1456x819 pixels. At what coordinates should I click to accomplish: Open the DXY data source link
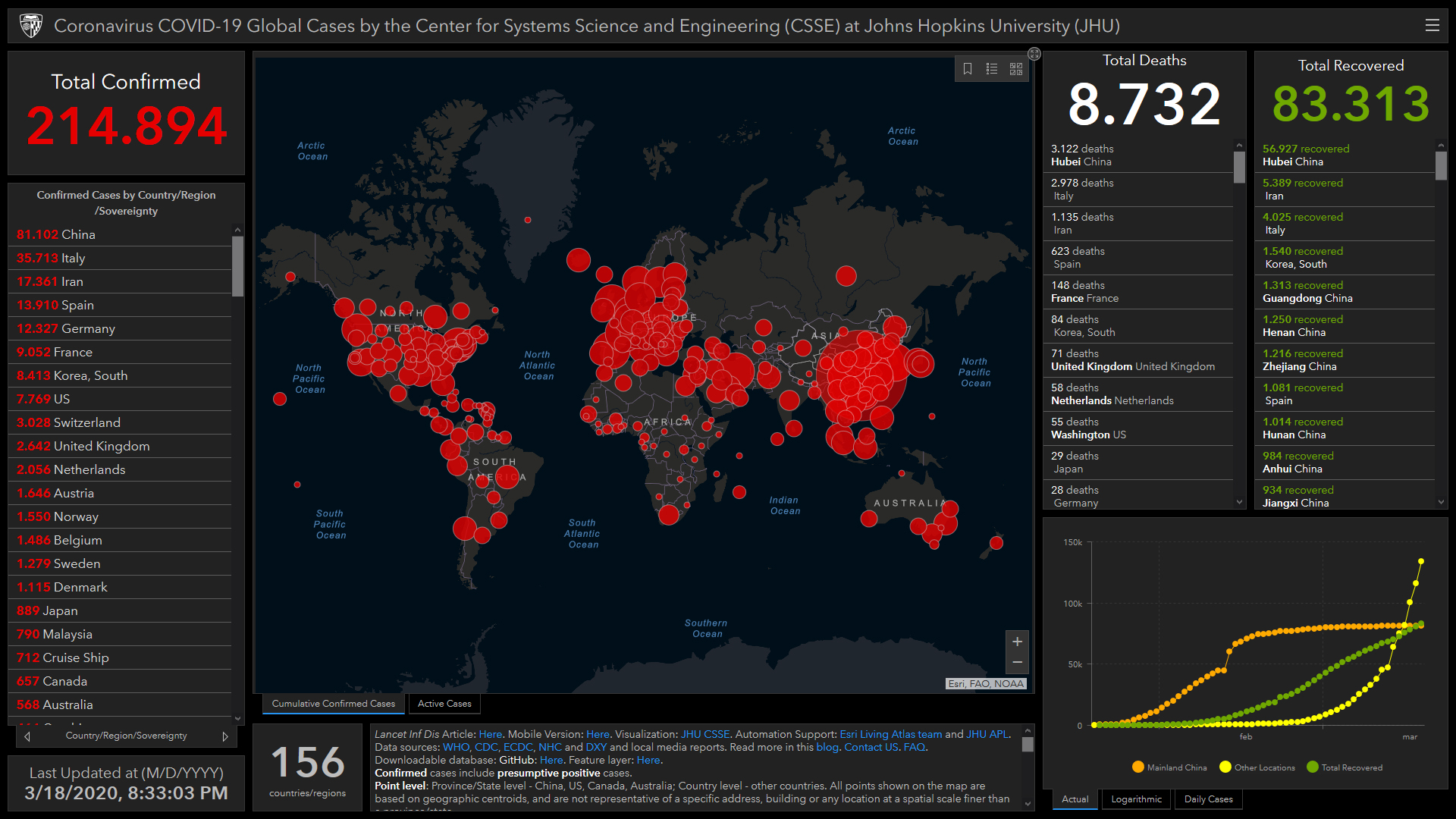(x=596, y=747)
